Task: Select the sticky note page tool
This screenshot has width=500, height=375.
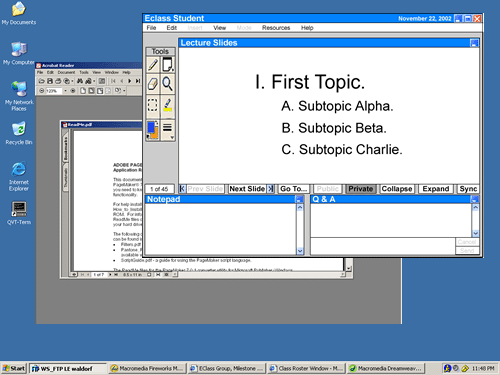Action: pos(168,65)
